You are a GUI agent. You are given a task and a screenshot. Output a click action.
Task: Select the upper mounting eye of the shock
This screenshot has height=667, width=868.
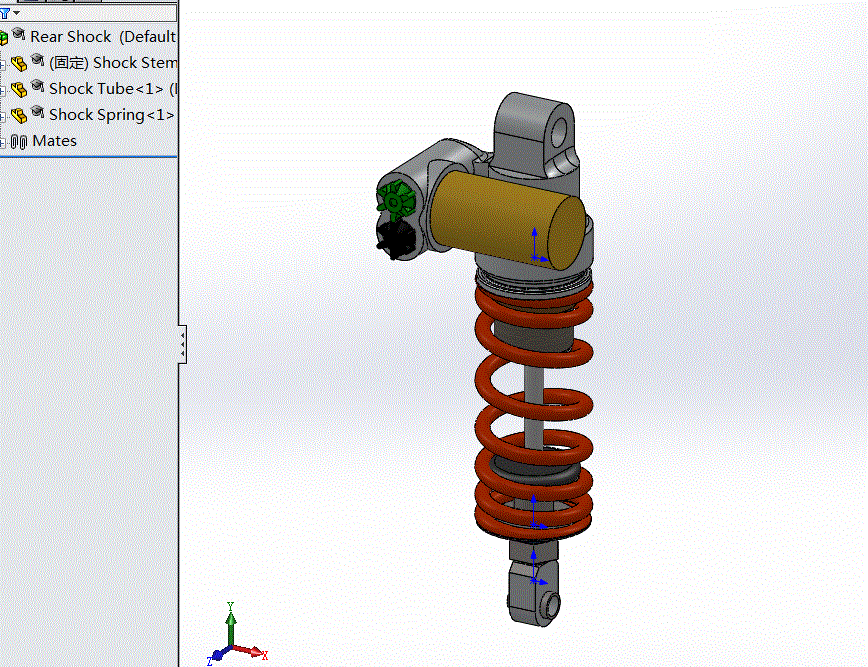pyautogui.click(x=536, y=136)
